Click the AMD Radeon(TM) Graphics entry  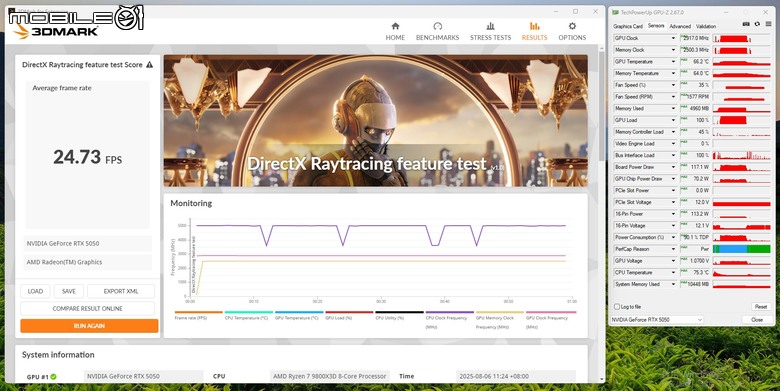[88, 262]
